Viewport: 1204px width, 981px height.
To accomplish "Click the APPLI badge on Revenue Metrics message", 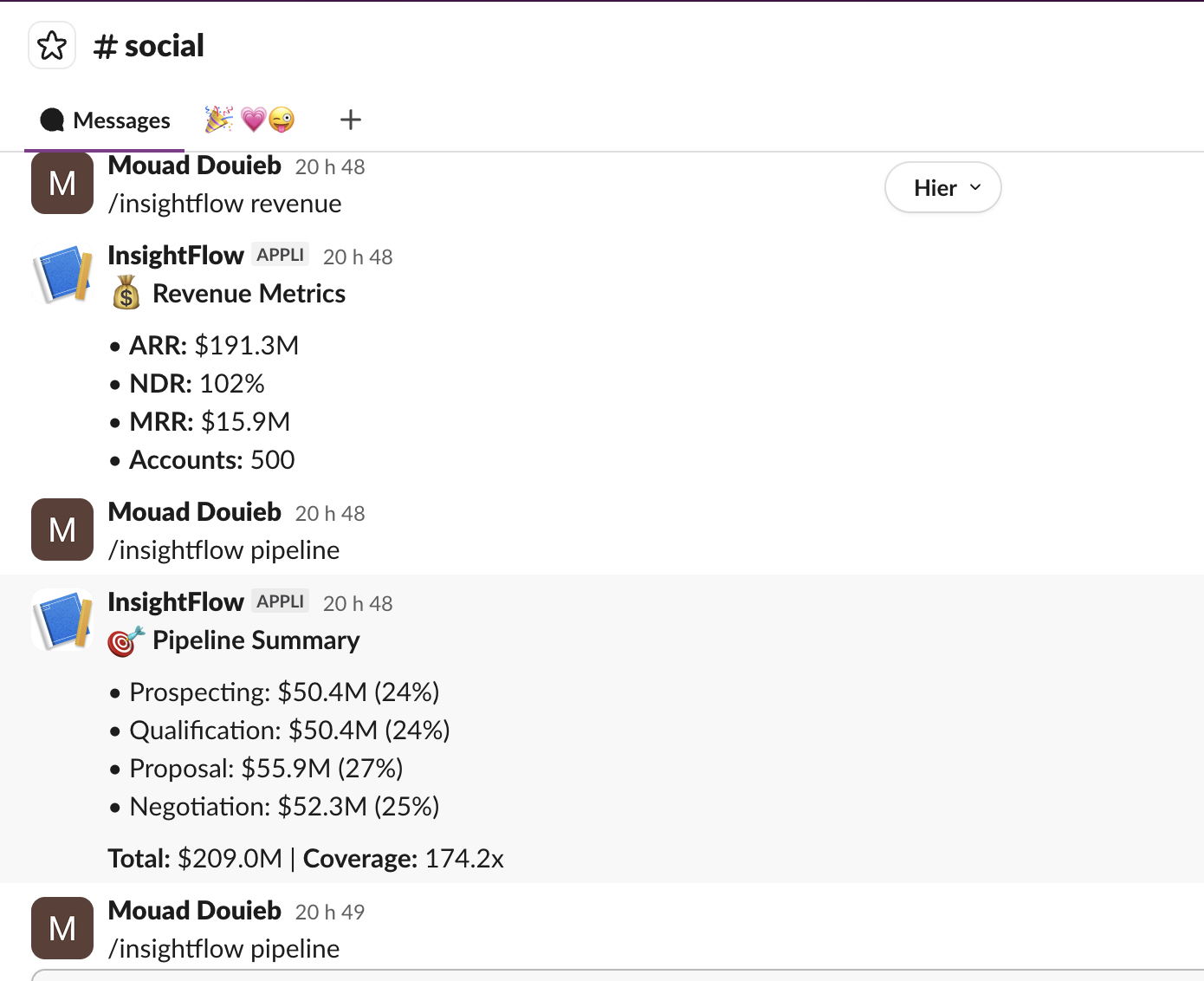I will [x=281, y=255].
